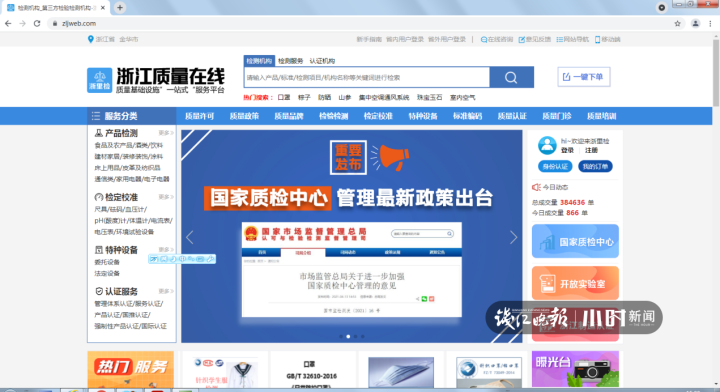The height and width of the screenshot is (392, 720).
Task: Click the 登录 link in the welcome panel
Action: [x=567, y=151]
